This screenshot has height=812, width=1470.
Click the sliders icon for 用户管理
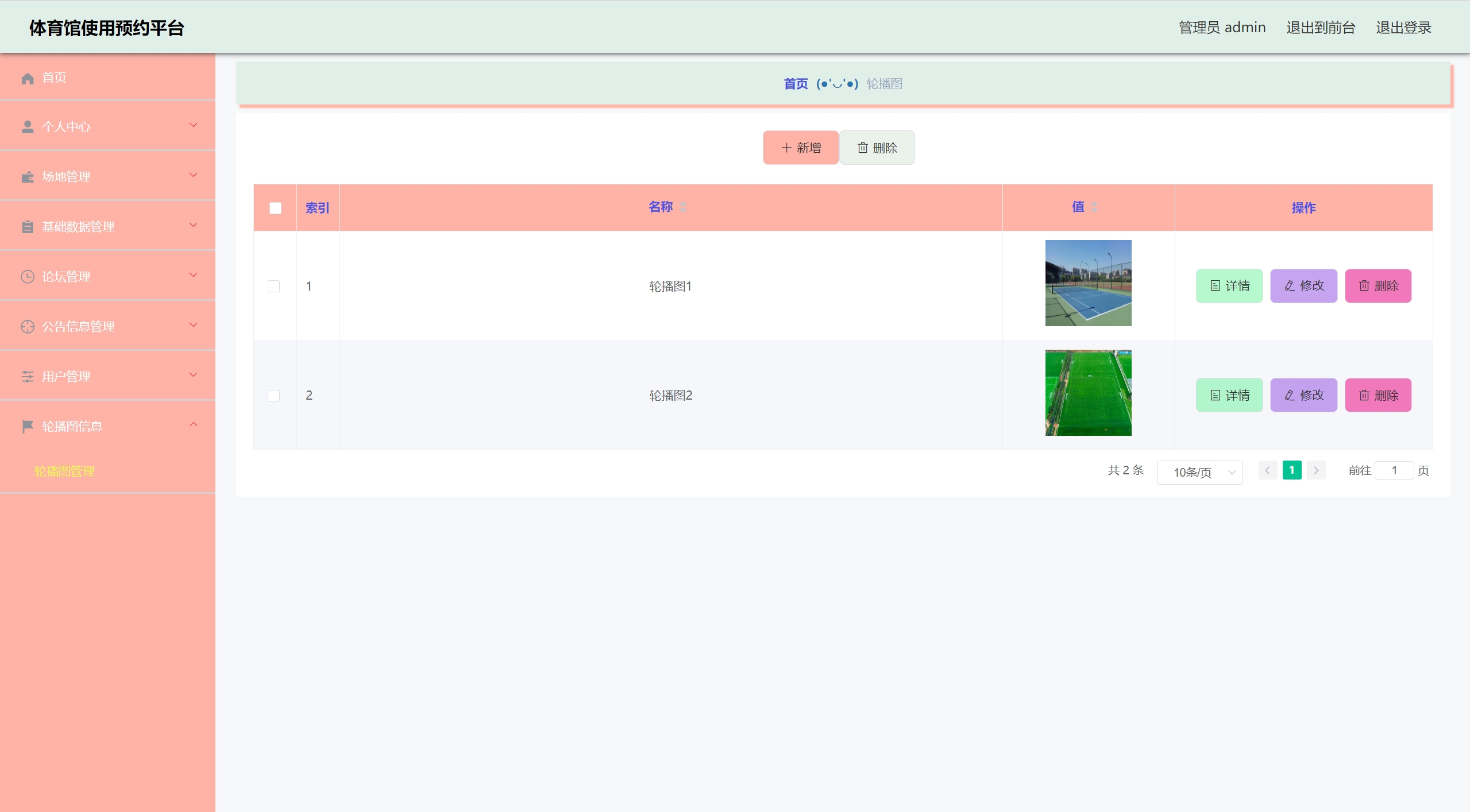[x=28, y=377]
